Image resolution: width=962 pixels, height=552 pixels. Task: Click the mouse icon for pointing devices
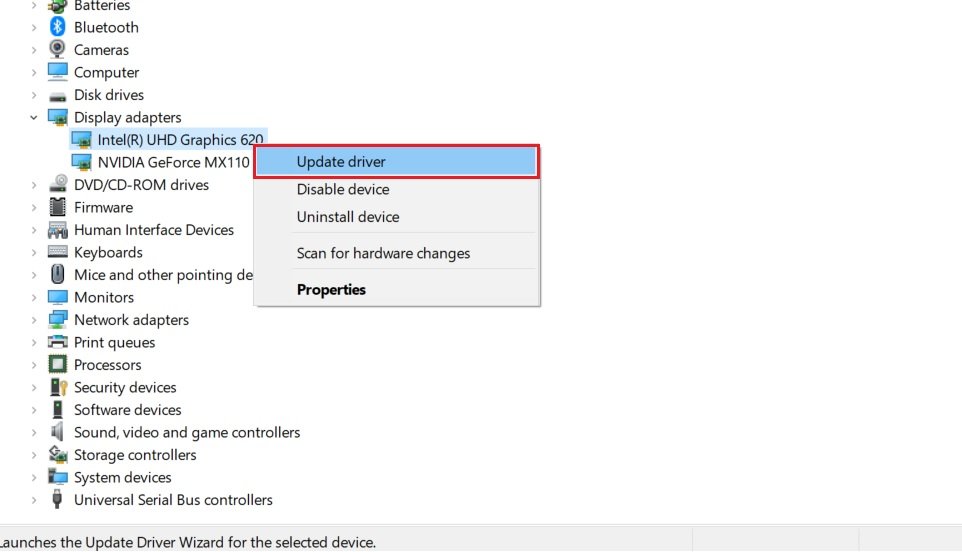coord(58,274)
